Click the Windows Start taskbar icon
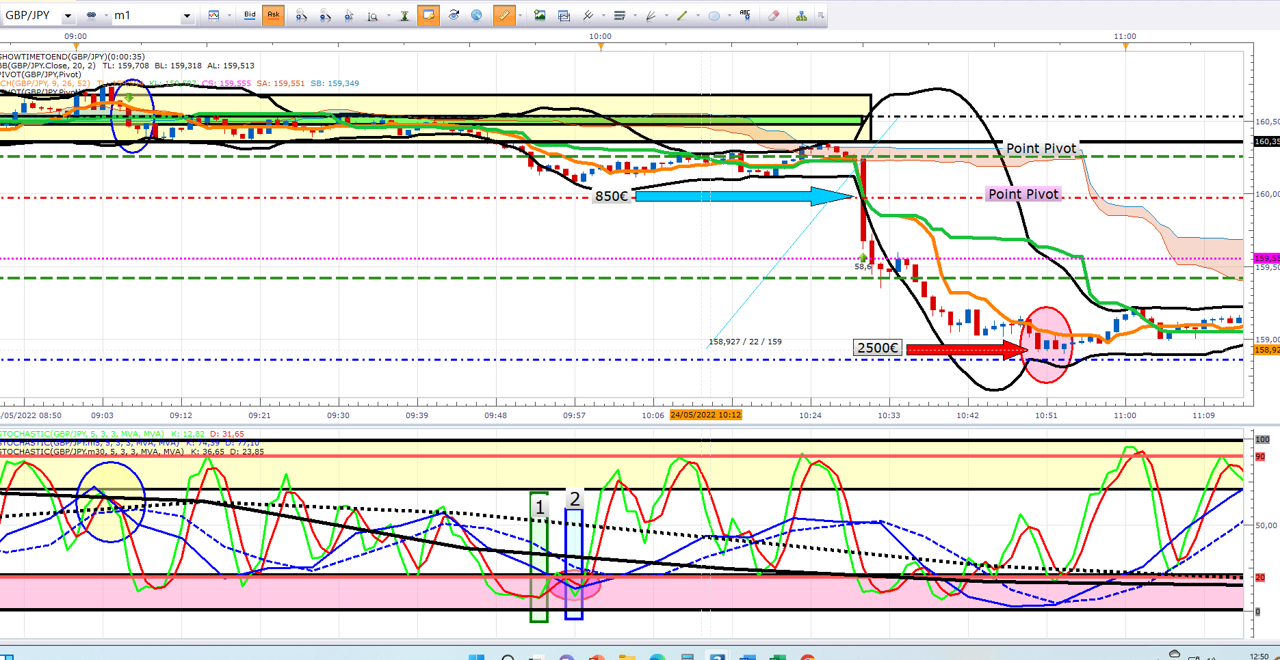This screenshot has height=660, width=1280. pos(477,657)
